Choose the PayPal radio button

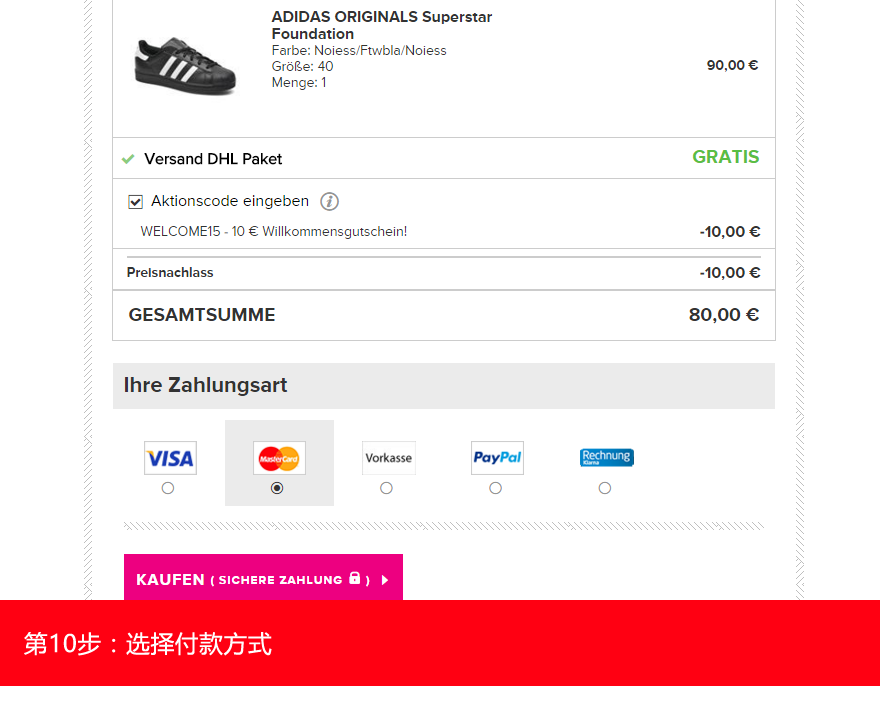click(495, 488)
